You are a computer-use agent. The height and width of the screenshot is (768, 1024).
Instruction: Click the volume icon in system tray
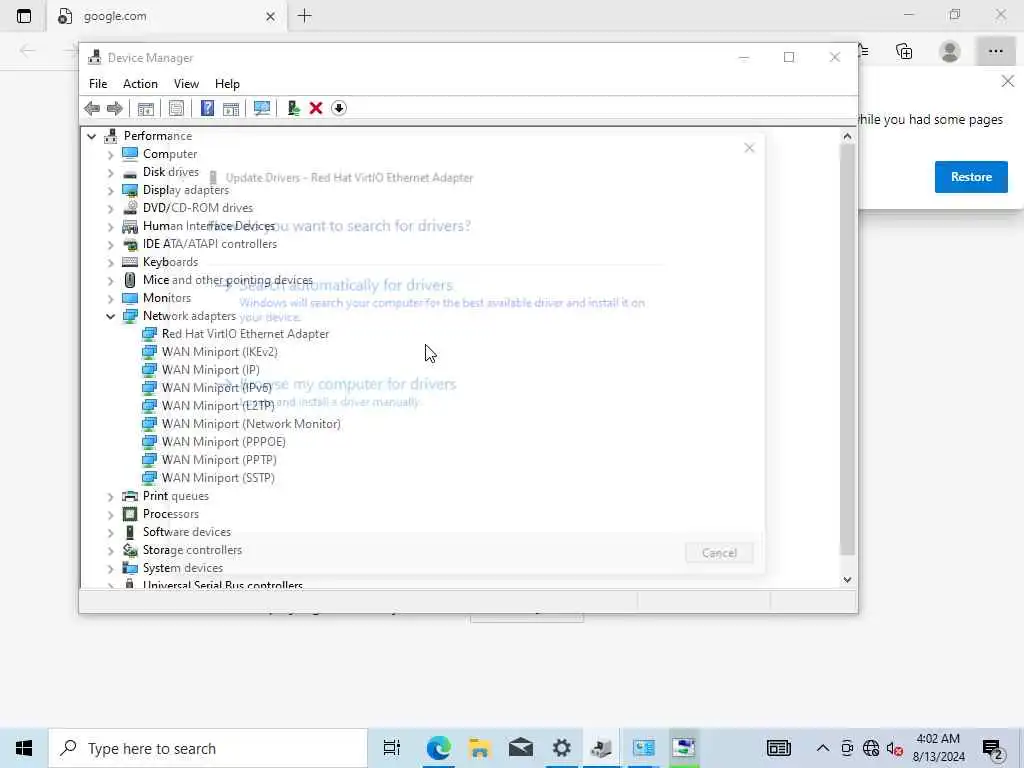(x=894, y=748)
